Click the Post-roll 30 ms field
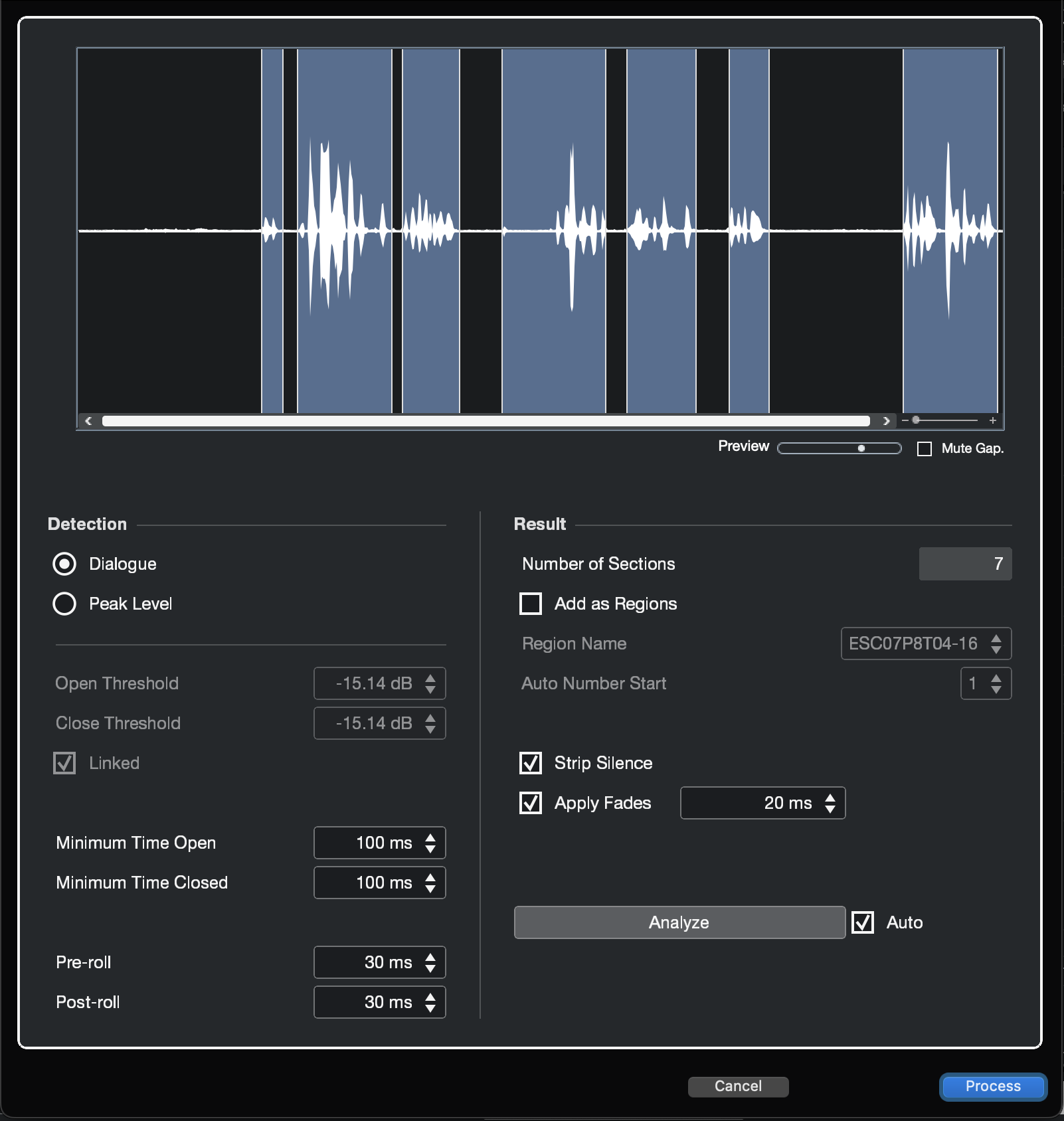The image size is (1064, 1121). [x=380, y=1002]
